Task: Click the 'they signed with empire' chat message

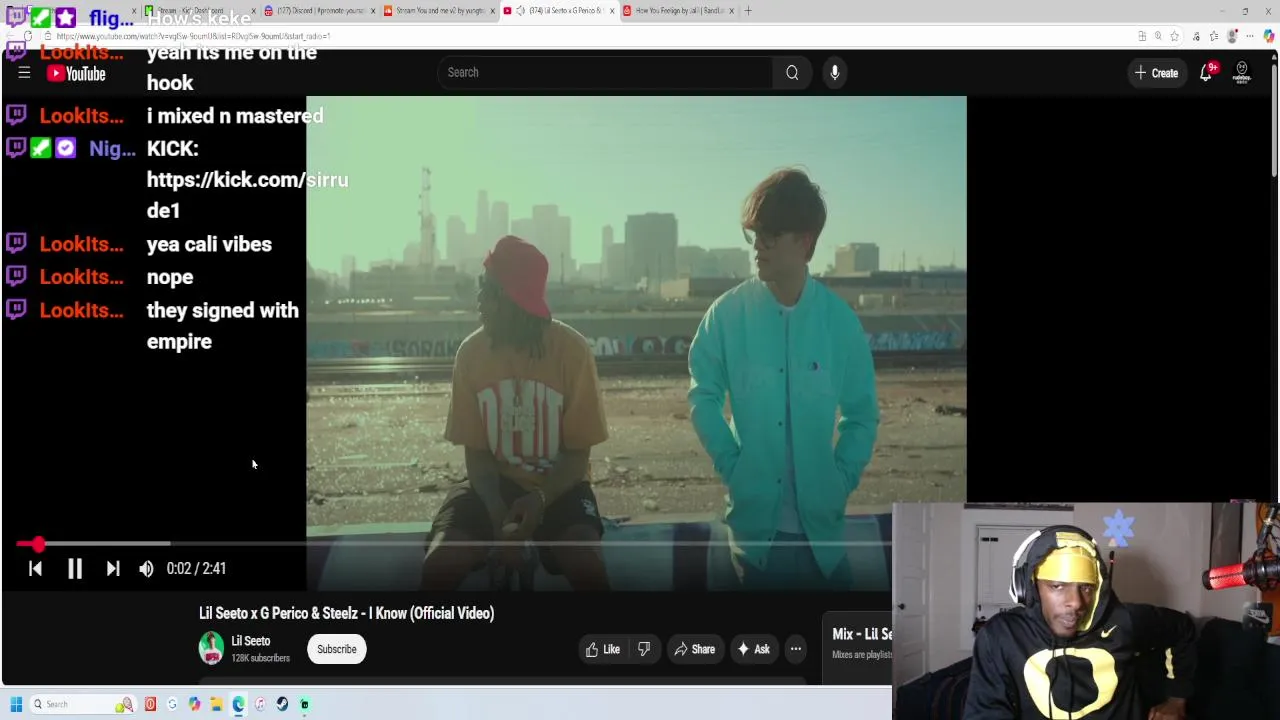Action: point(222,326)
